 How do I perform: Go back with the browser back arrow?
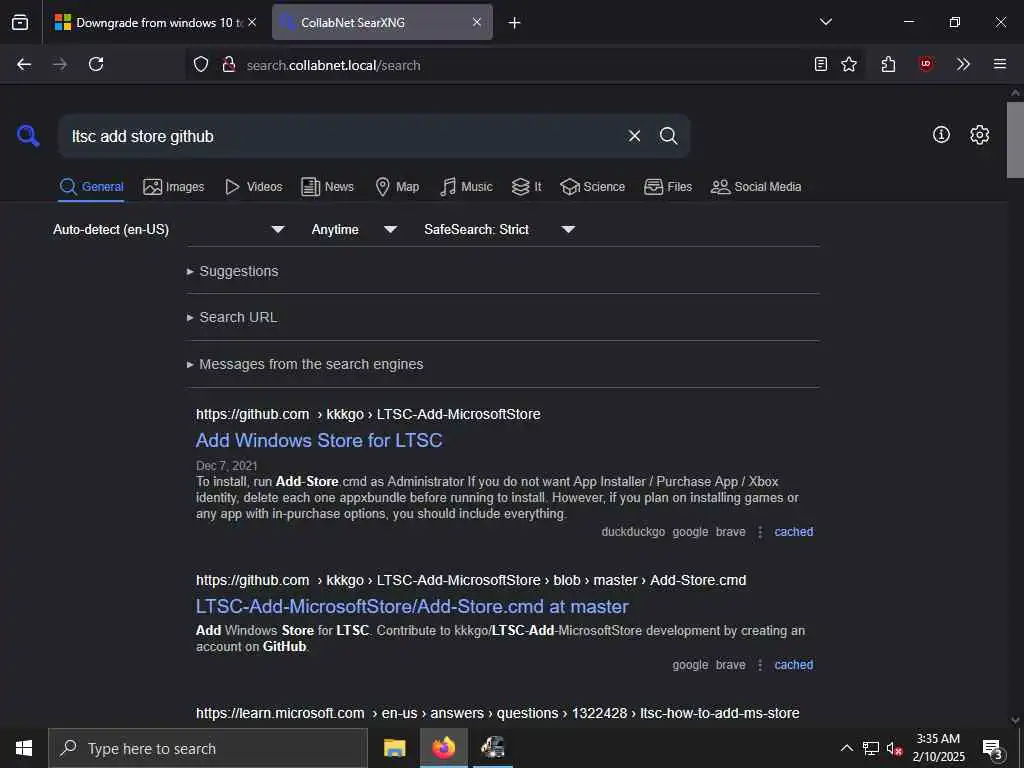(24, 64)
